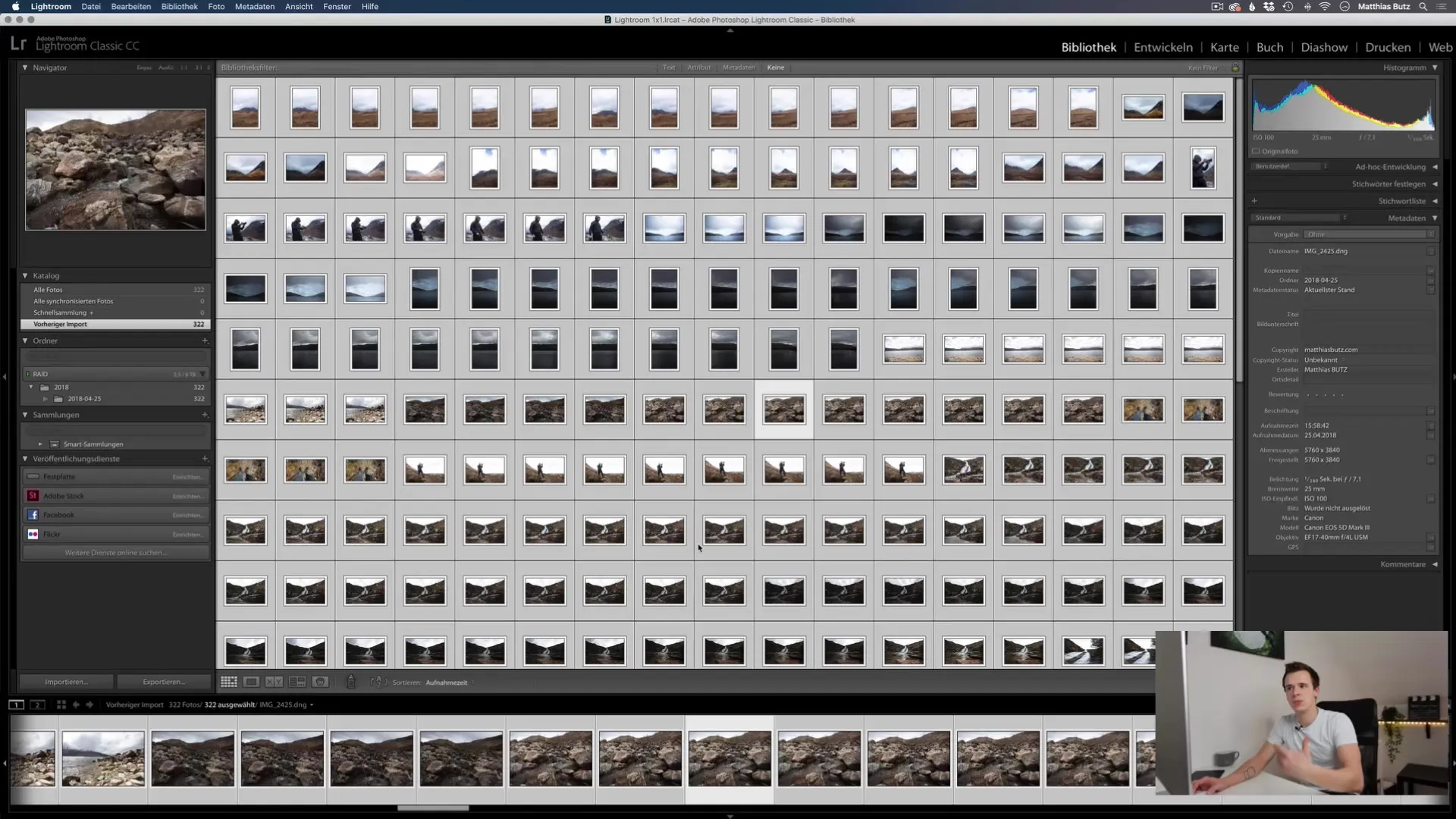Switch to loupe view in toolbar
Viewport: 1456px width, 819px height.
(251, 682)
